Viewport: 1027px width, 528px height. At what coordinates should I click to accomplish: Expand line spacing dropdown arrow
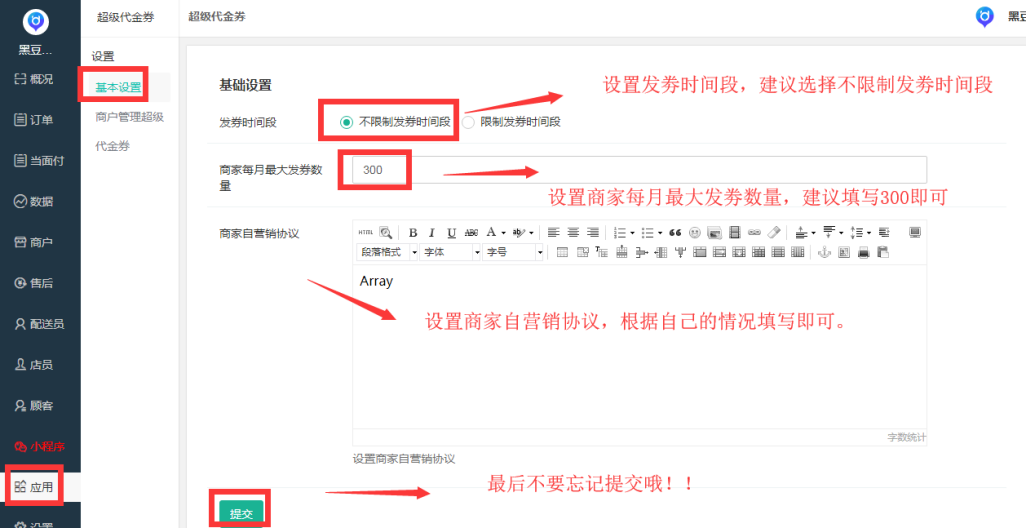click(868, 233)
